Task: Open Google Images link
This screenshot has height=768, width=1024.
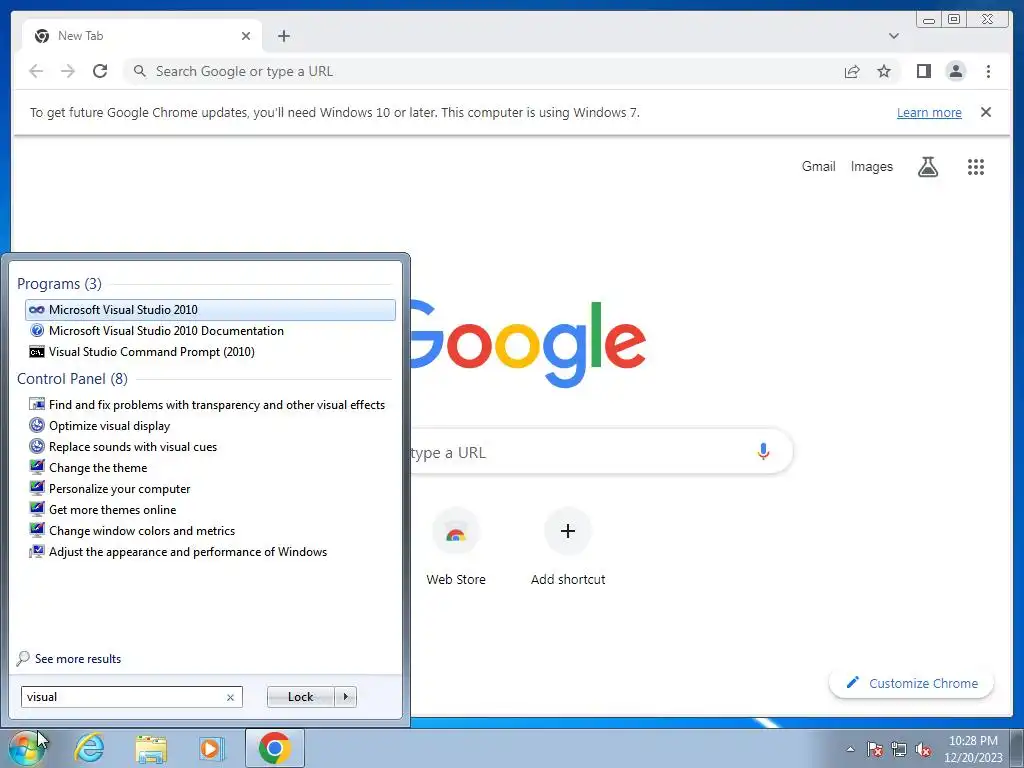Action: point(871,167)
